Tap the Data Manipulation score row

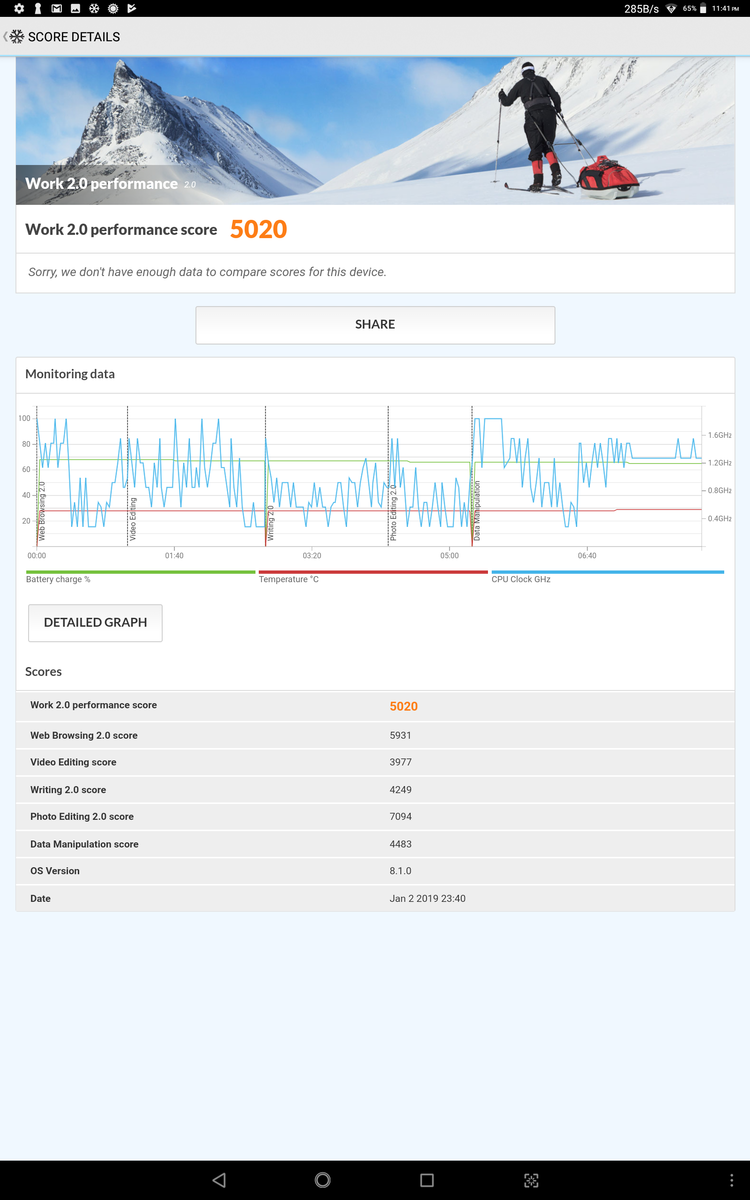point(375,844)
